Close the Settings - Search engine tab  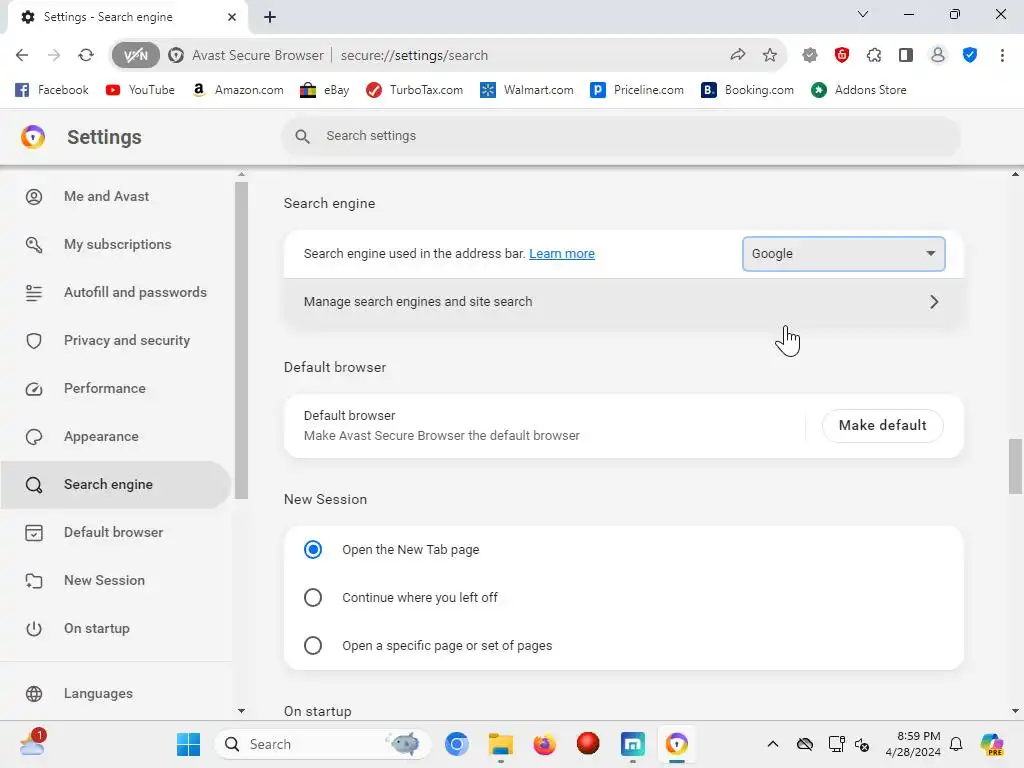coord(232,17)
